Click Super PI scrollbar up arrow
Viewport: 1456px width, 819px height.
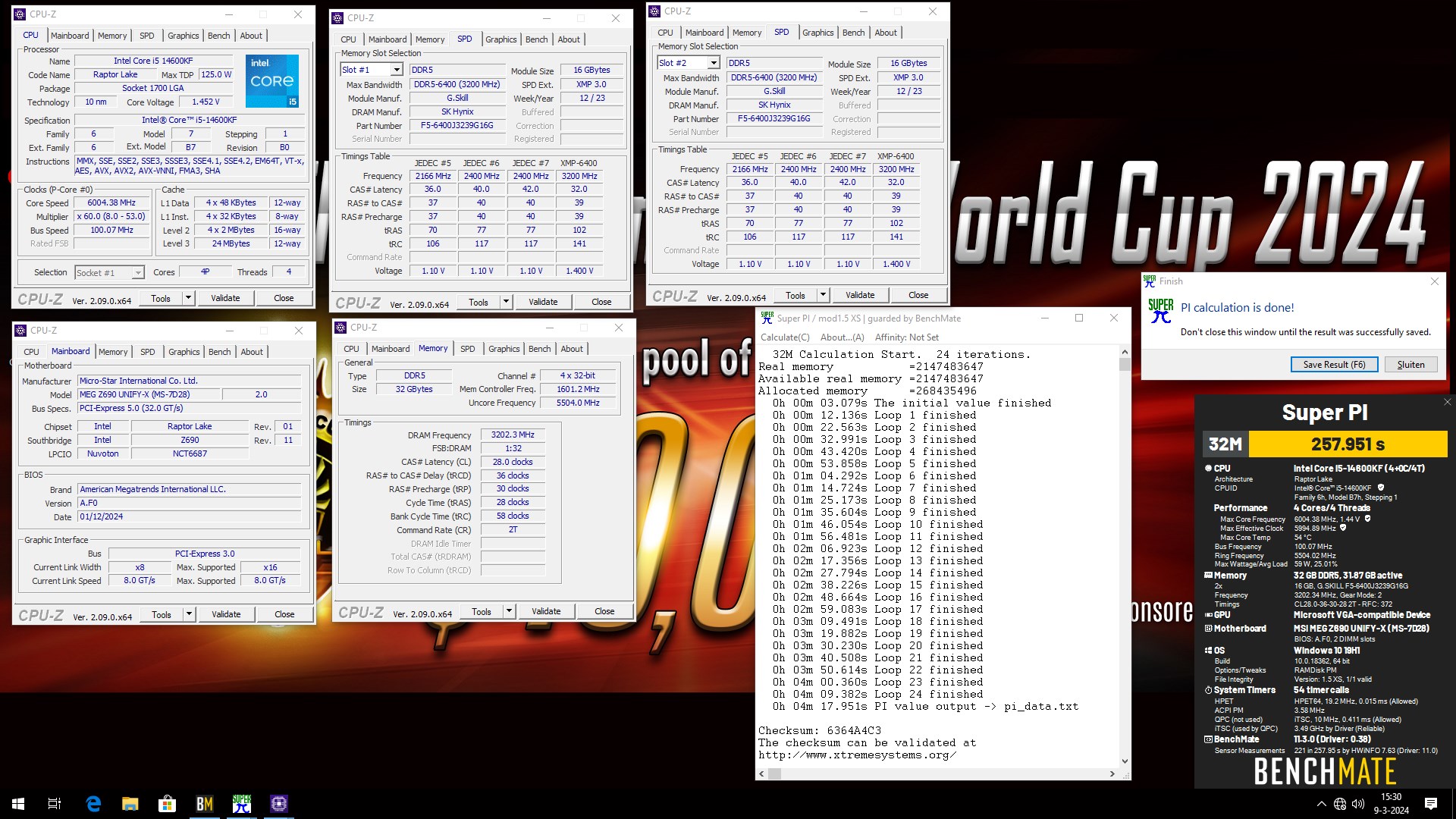click(x=1125, y=353)
